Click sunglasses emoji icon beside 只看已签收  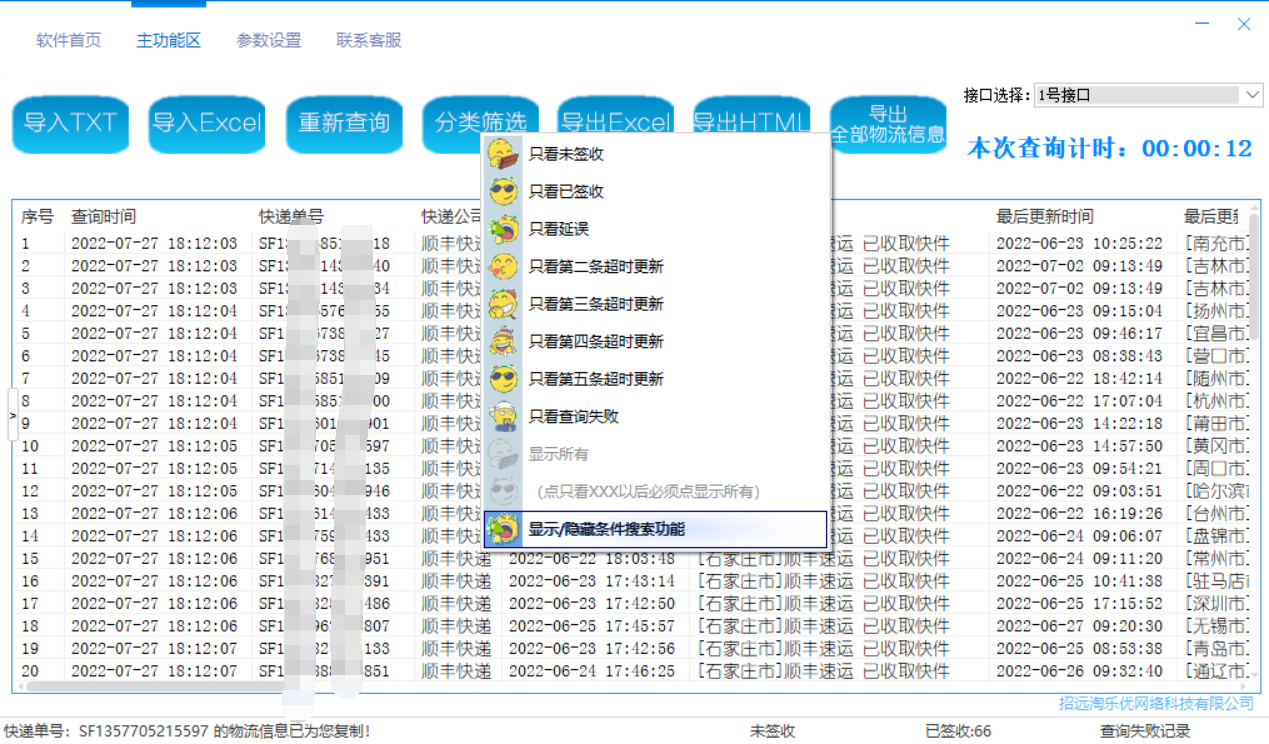click(x=502, y=192)
